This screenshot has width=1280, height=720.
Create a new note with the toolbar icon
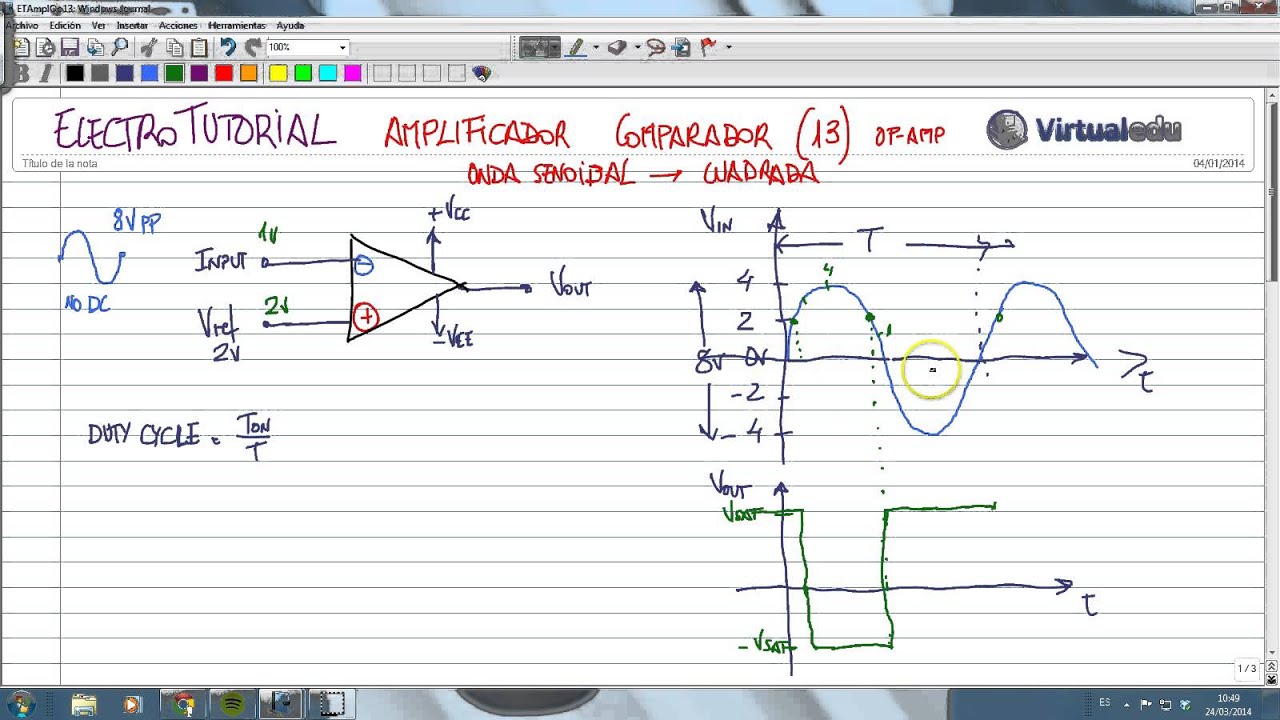(x=21, y=47)
